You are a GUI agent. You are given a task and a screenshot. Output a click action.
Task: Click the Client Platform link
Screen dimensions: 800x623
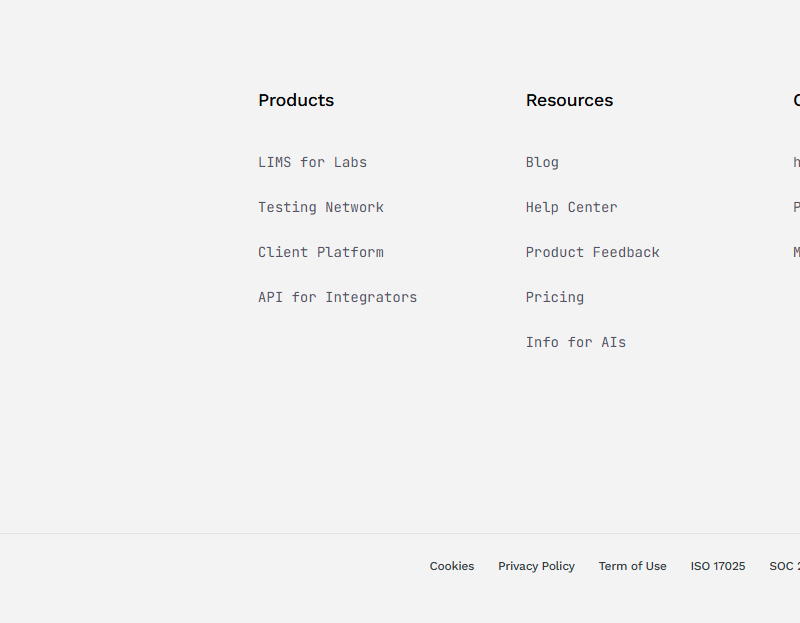(320, 252)
